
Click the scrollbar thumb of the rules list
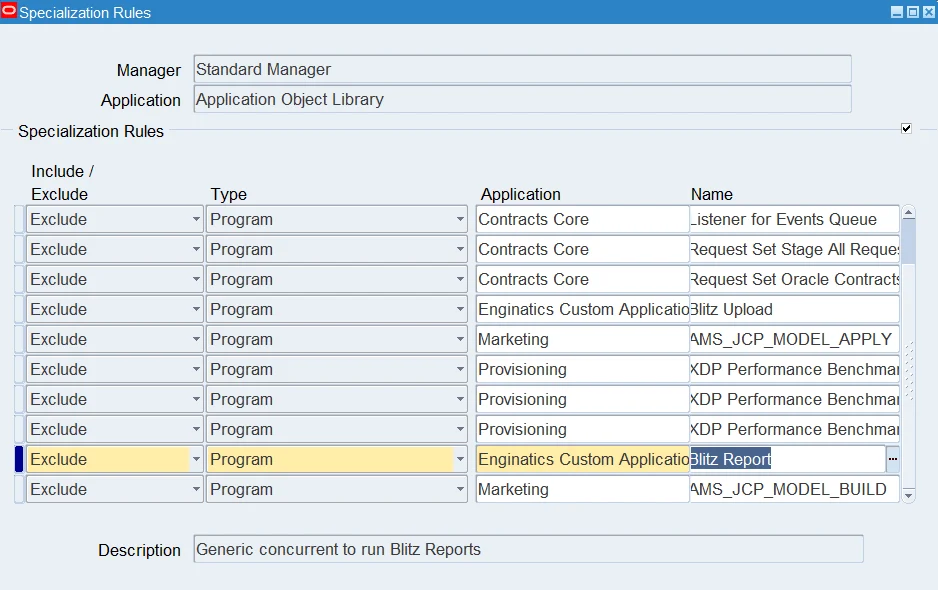pyautogui.click(x=908, y=242)
